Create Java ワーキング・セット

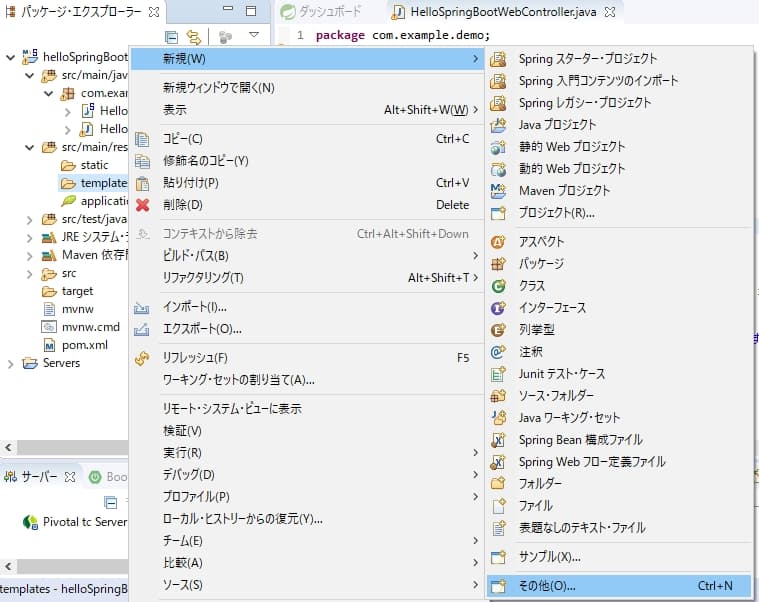click(x=618, y=418)
